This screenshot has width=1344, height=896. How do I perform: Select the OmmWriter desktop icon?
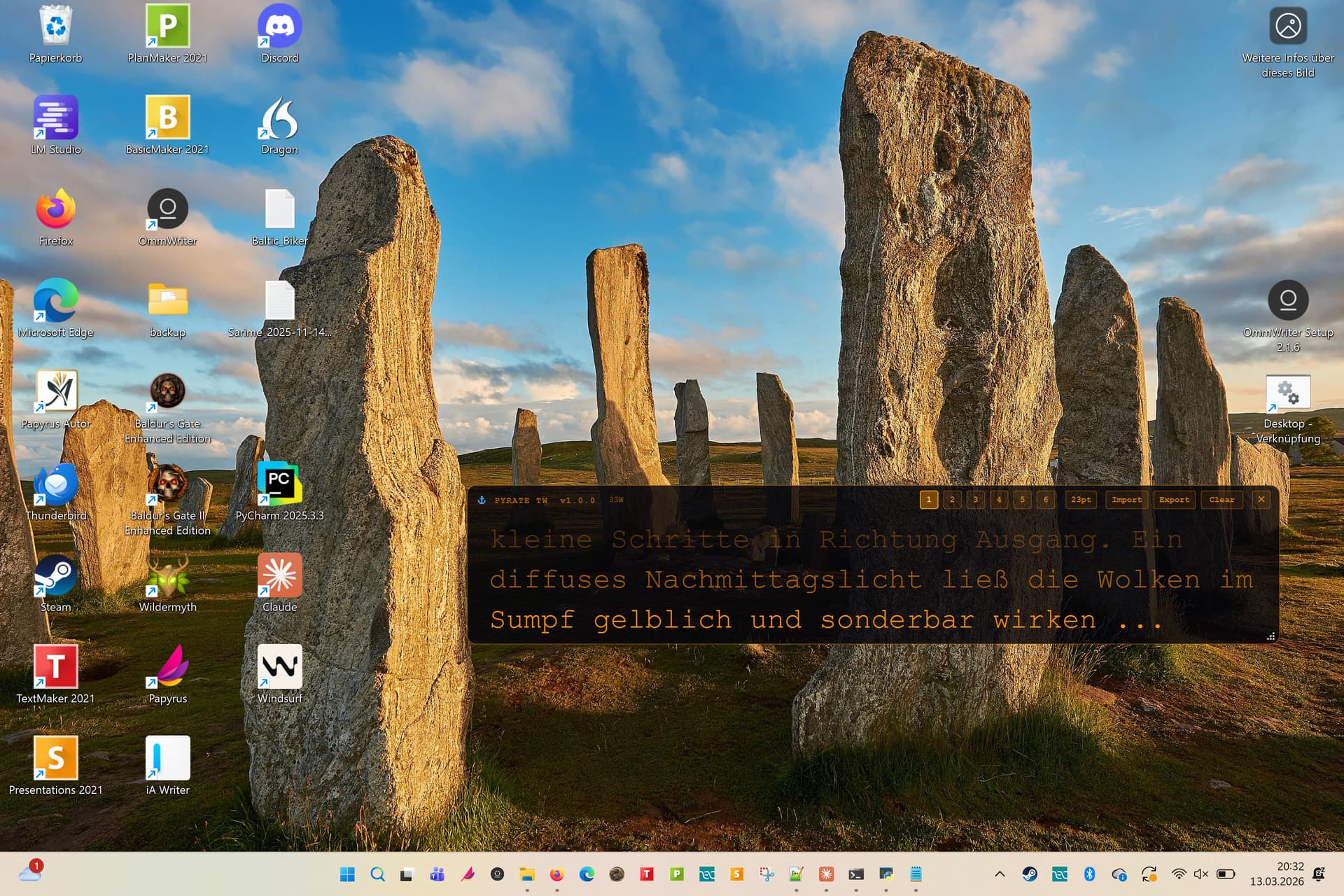(x=167, y=210)
